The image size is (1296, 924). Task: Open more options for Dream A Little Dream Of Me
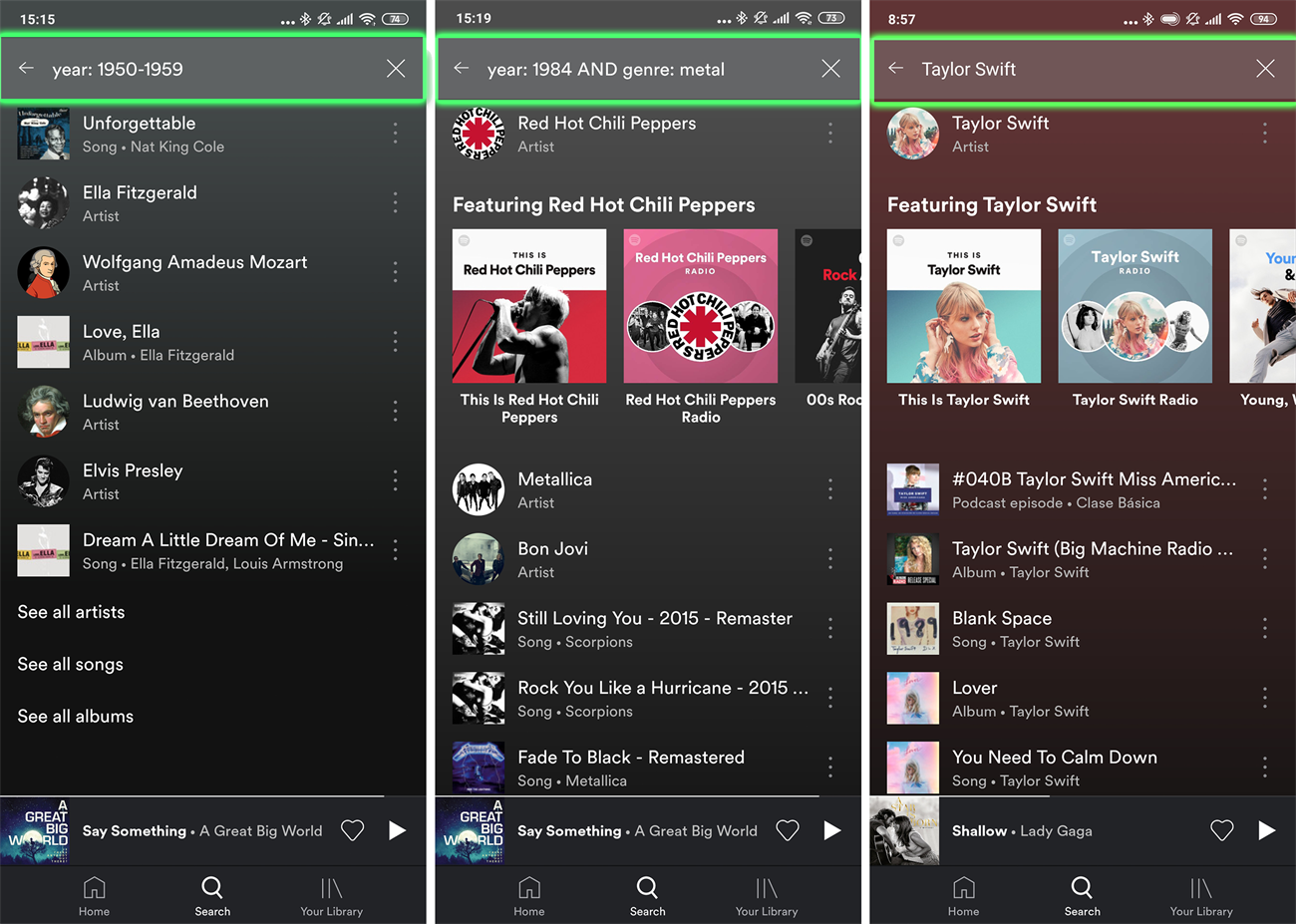(396, 550)
